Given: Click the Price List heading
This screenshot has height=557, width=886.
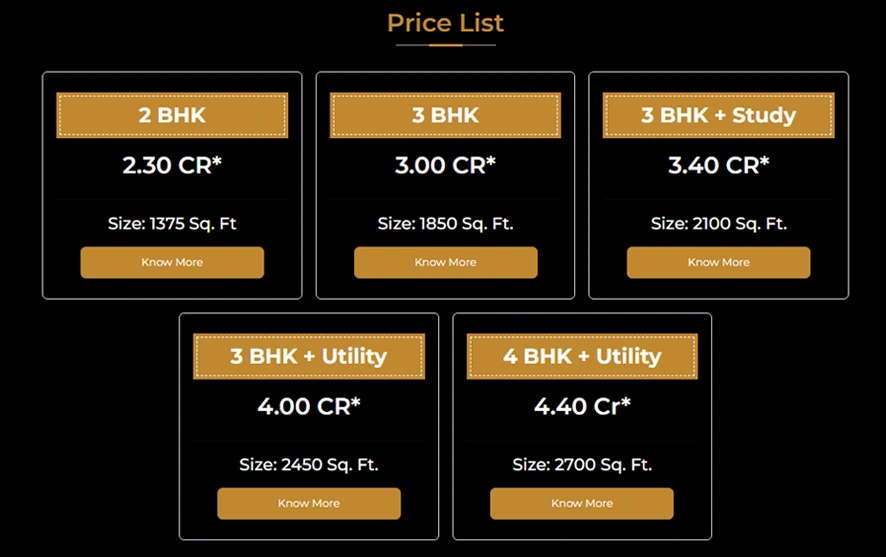Looking at the screenshot, I should pyautogui.click(x=445, y=22).
